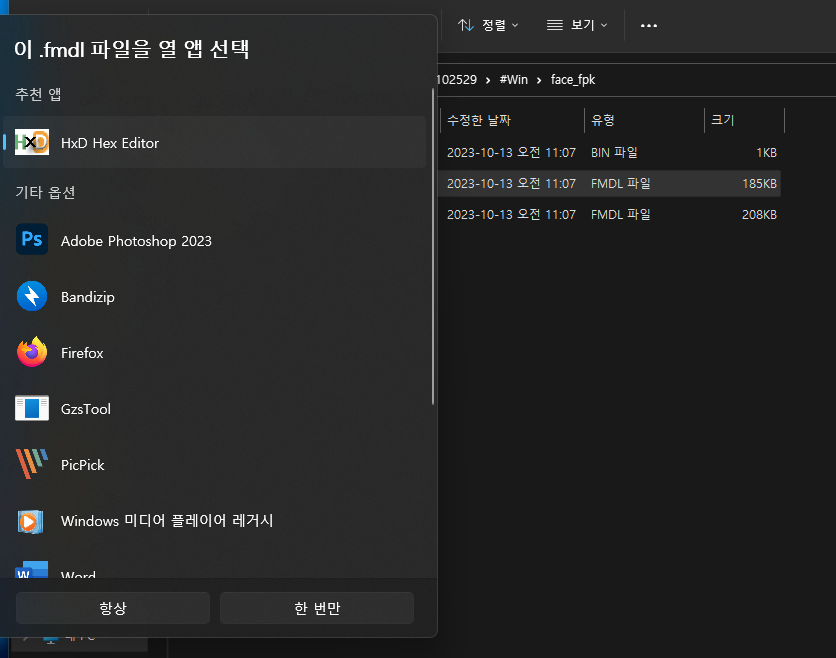Select the 208KB FMDL file row
Screen dimensions: 836x658
point(609,214)
